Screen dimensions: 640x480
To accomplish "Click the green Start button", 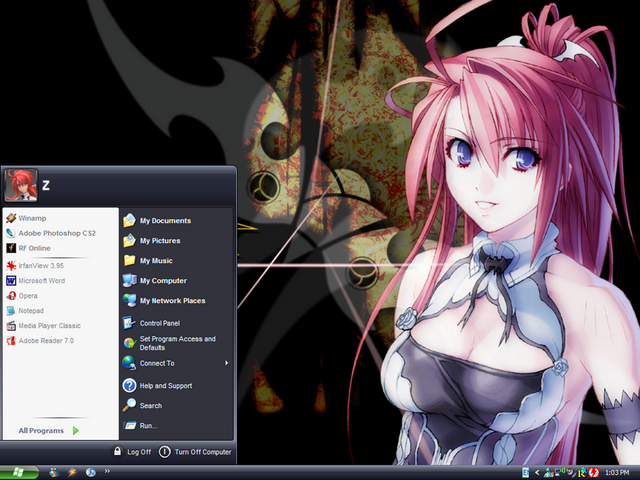I will [x=19, y=473].
